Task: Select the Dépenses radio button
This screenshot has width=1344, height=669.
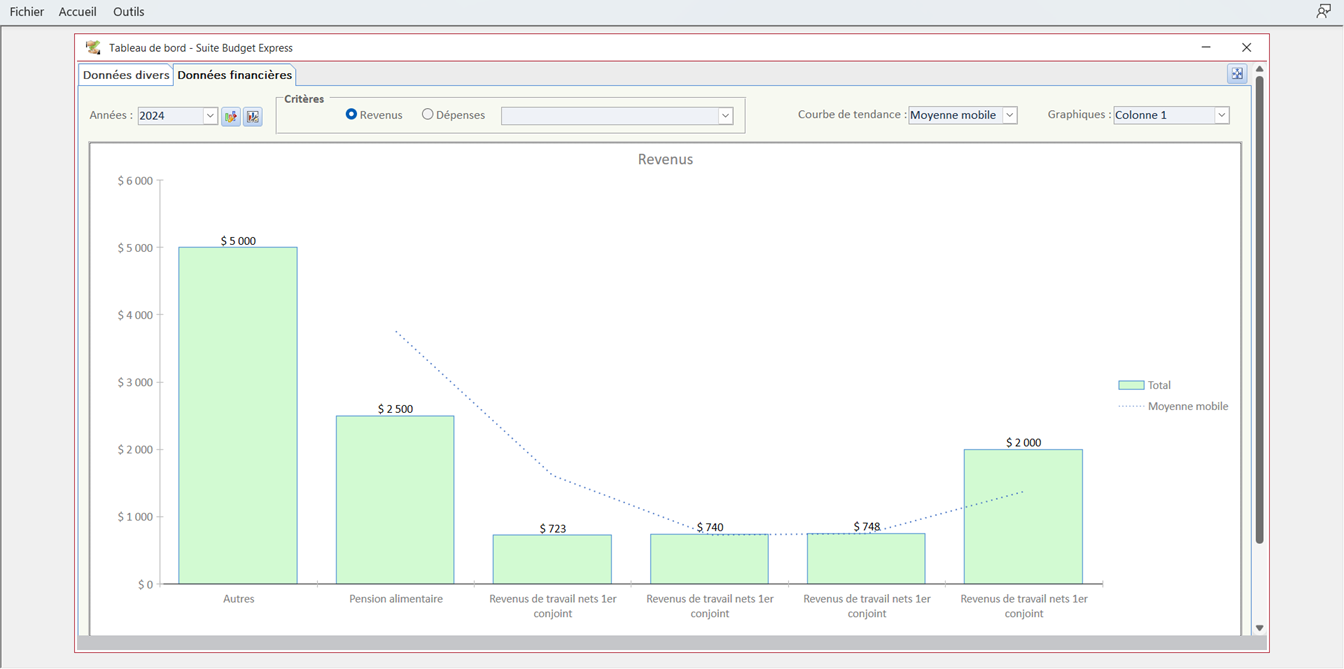Action: pyautogui.click(x=428, y=115)
